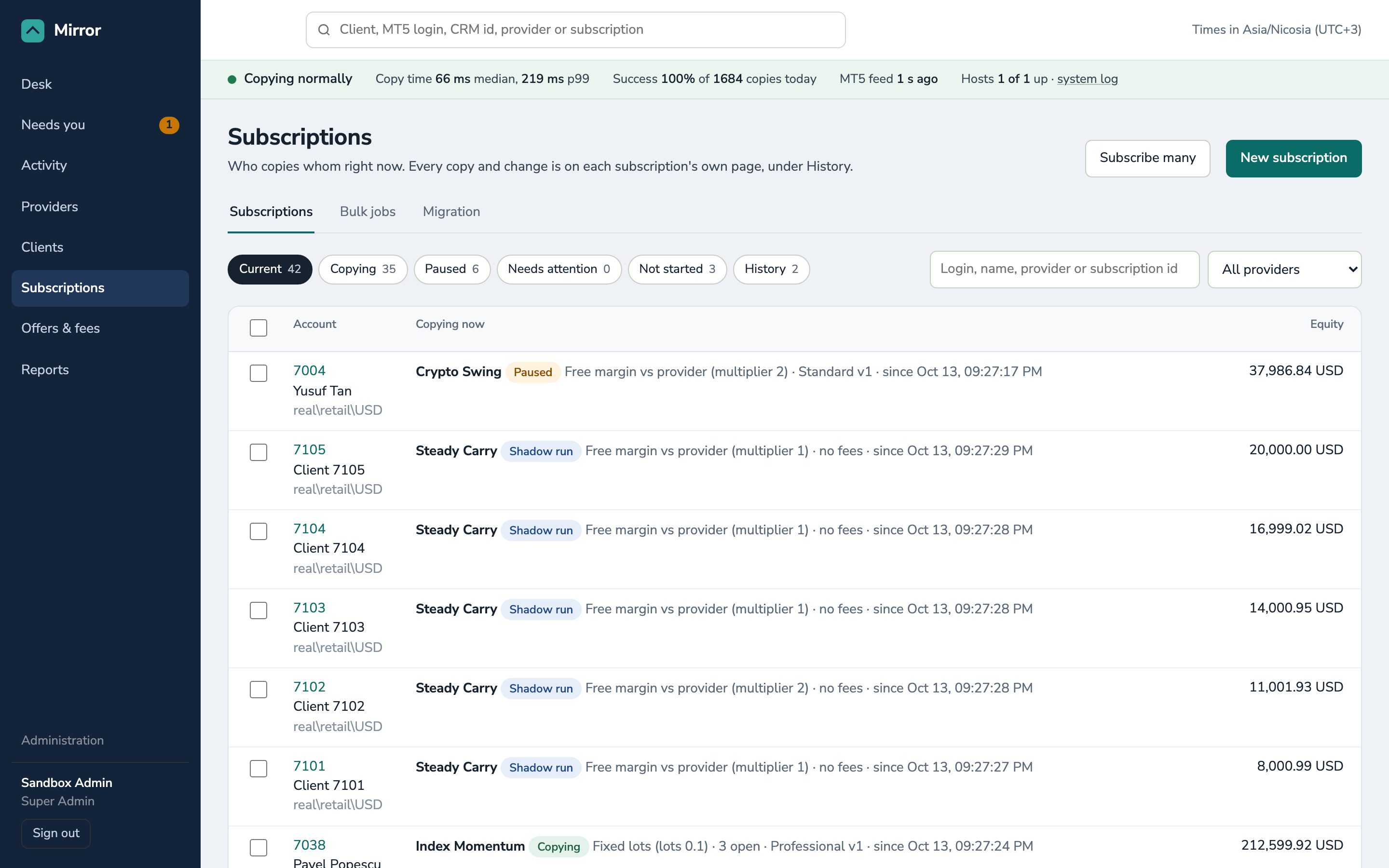Filter by Copying 35 pill
Image resolution: width=1389 pixels, height=868 pixels.
pos(363,269)
